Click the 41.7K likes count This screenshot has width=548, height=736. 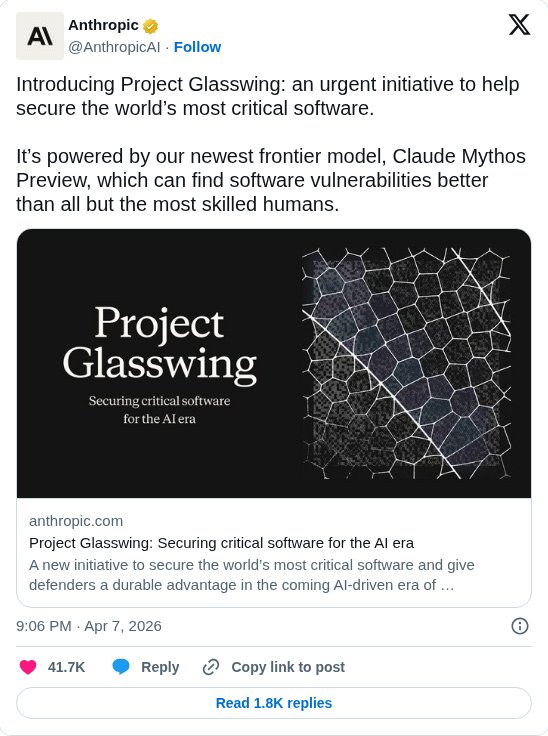[66, 667]
